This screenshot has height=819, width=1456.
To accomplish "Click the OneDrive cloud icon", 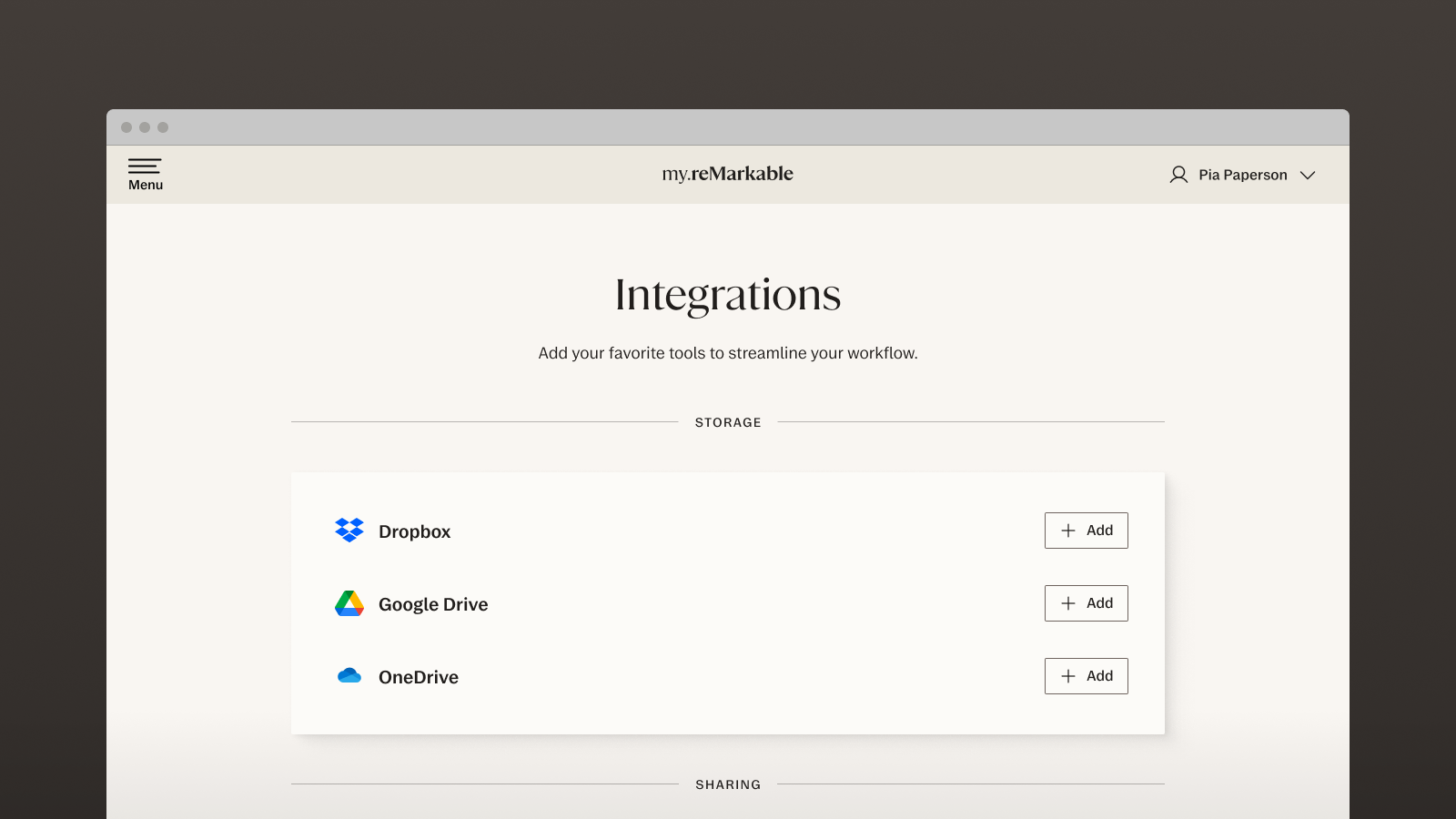I will point(349,675).
